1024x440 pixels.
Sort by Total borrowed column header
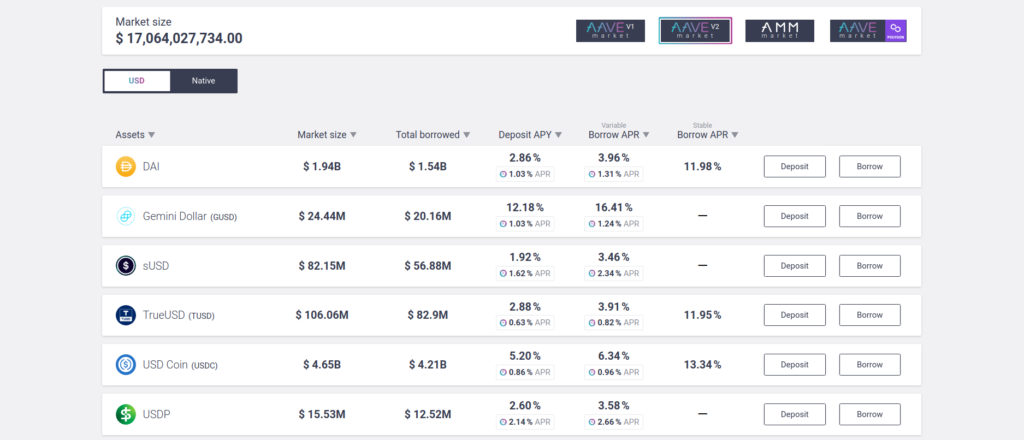[432, 135]
